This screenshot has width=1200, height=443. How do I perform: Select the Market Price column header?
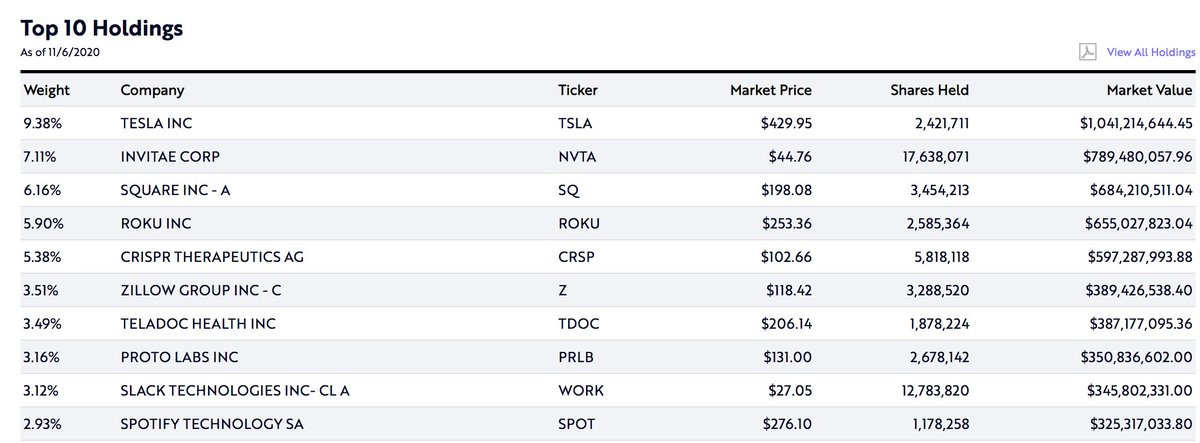pyautogui.click(x=771, y=90)
